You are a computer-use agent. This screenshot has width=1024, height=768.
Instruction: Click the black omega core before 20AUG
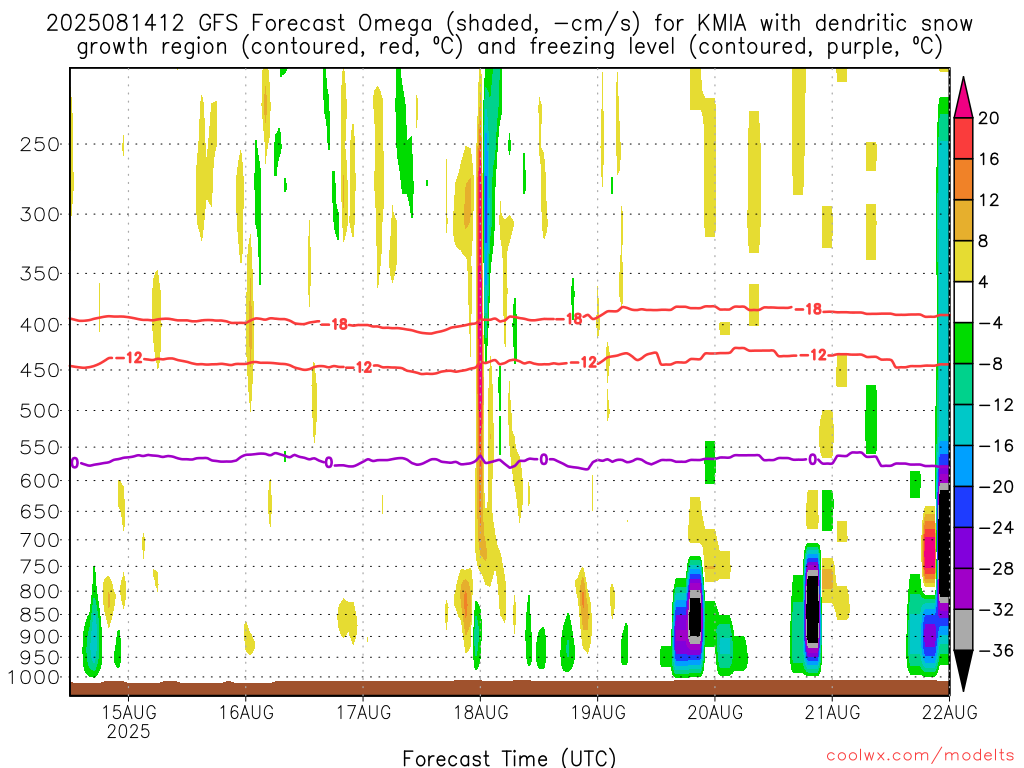point(695,618)
